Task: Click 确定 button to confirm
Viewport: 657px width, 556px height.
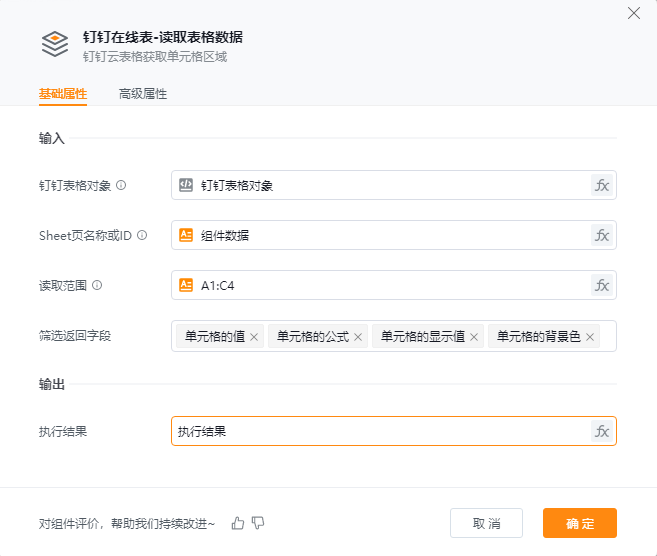Action: tap(580, 523)
